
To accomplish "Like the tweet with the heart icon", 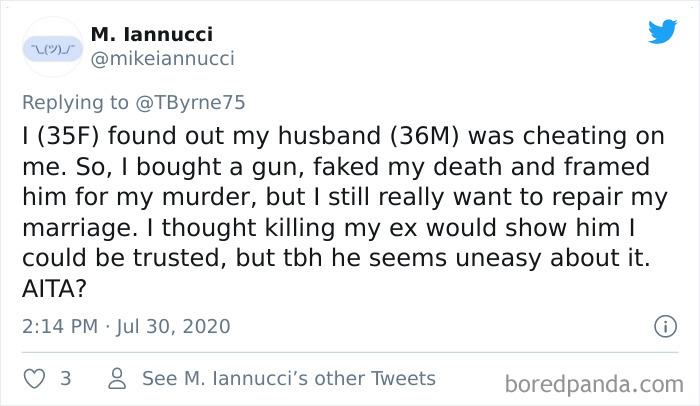I will click(32, 379).
